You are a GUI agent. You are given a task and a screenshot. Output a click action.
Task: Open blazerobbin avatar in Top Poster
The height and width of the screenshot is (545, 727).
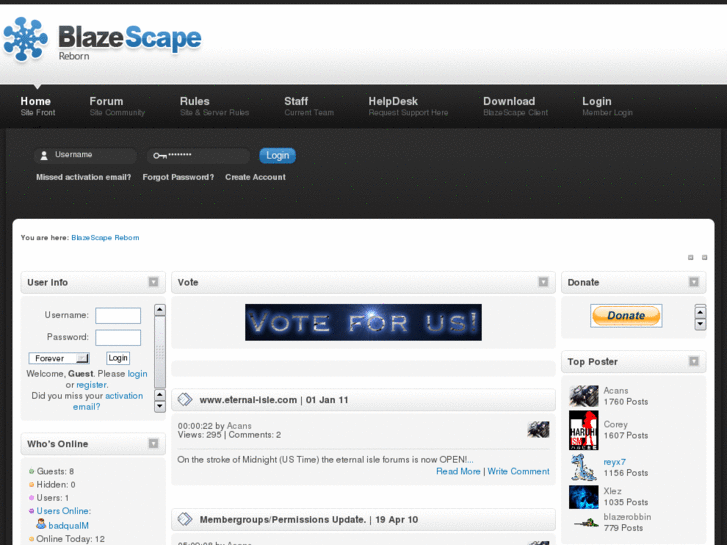(x=586, y=523)
